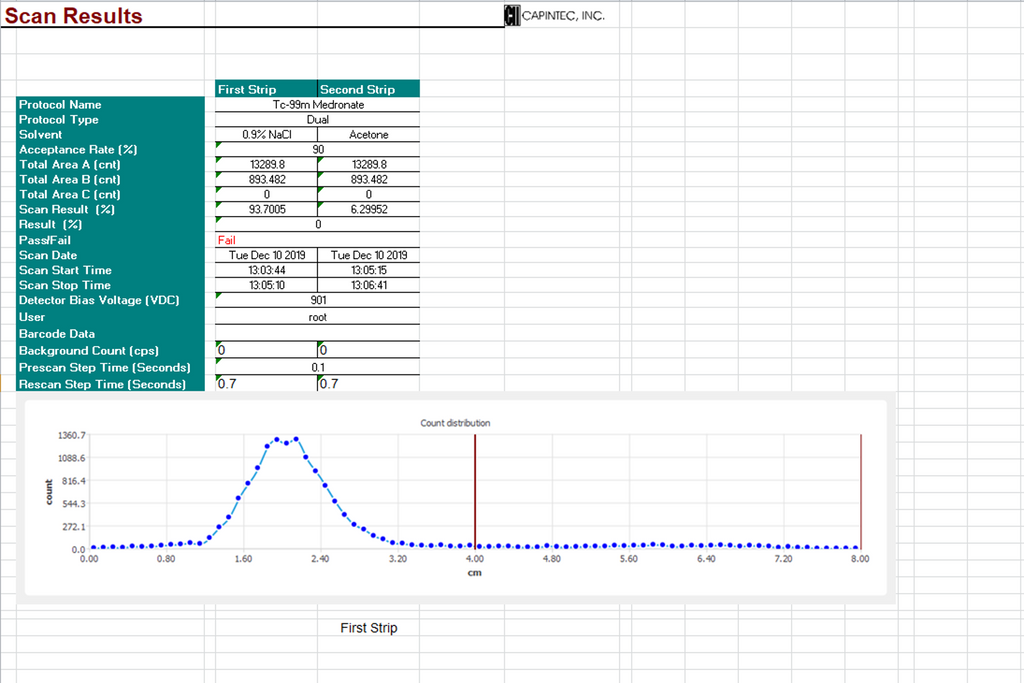Click the 'First Strip' caption below the chart
This screenshot has width=1024, height=683.
[370, 628]
